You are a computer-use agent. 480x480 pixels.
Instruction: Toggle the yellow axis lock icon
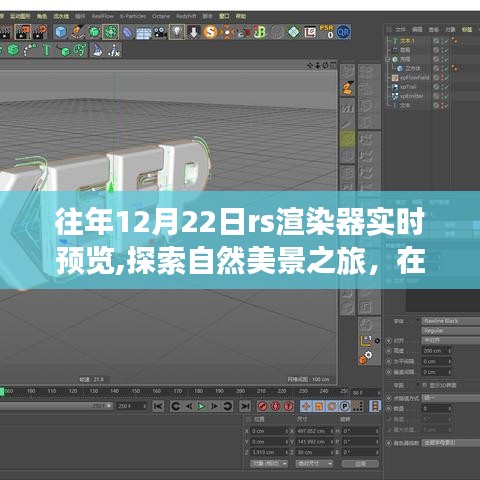(366, 341)
